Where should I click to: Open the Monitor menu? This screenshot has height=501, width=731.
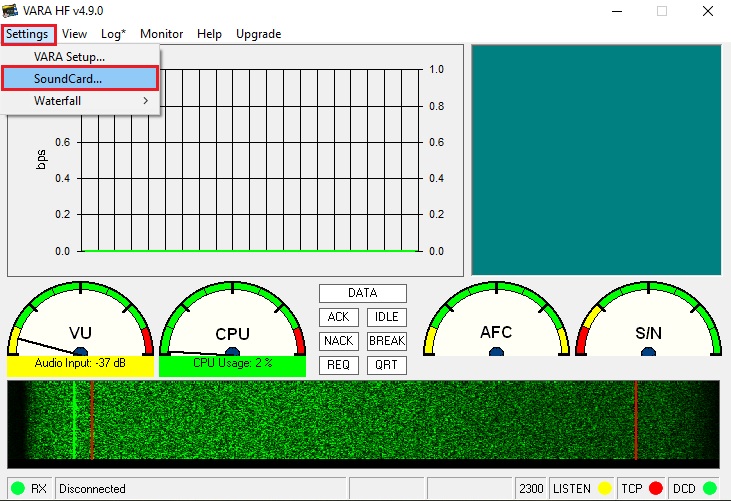[x=161, y=34]
